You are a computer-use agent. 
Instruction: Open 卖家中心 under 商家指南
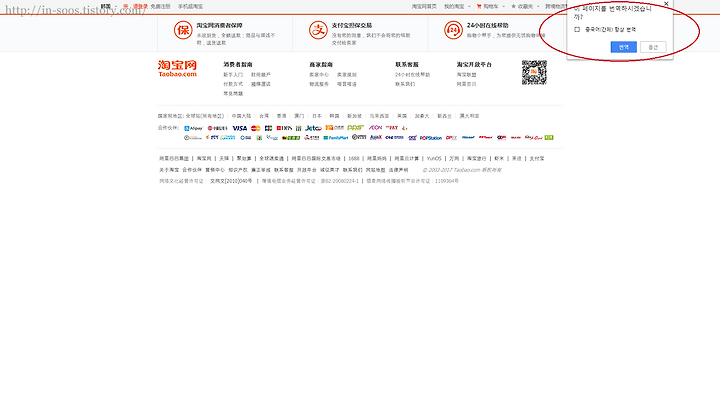319,74
